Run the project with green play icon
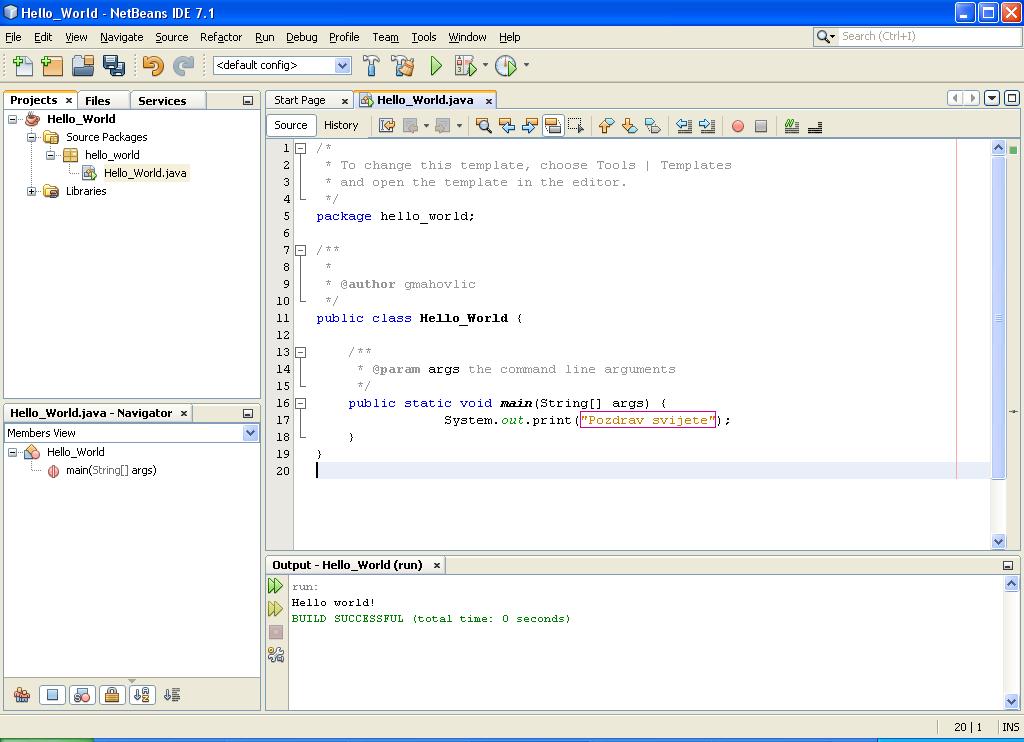 coord(436,66)
